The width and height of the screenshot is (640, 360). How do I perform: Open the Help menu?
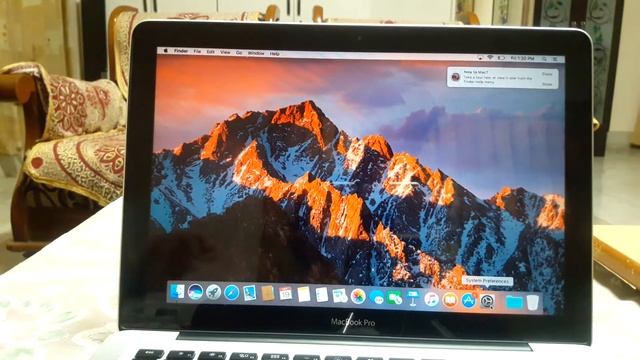click(275, 54)
